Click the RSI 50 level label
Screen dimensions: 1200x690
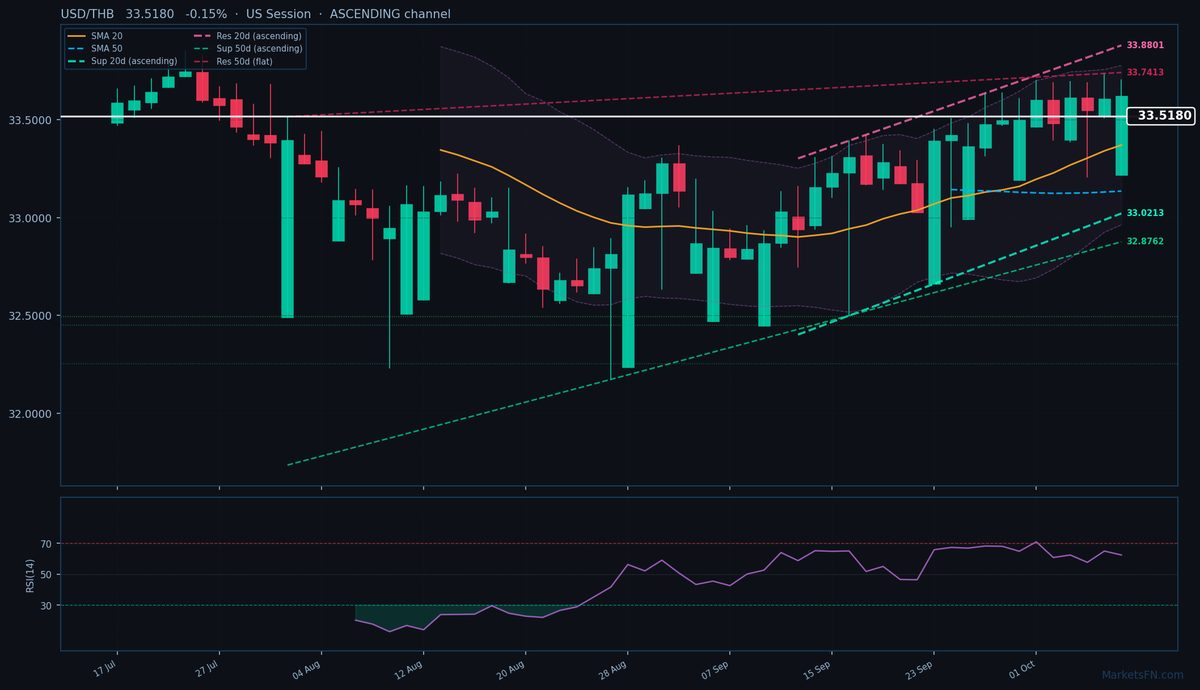tap(47, 575)
